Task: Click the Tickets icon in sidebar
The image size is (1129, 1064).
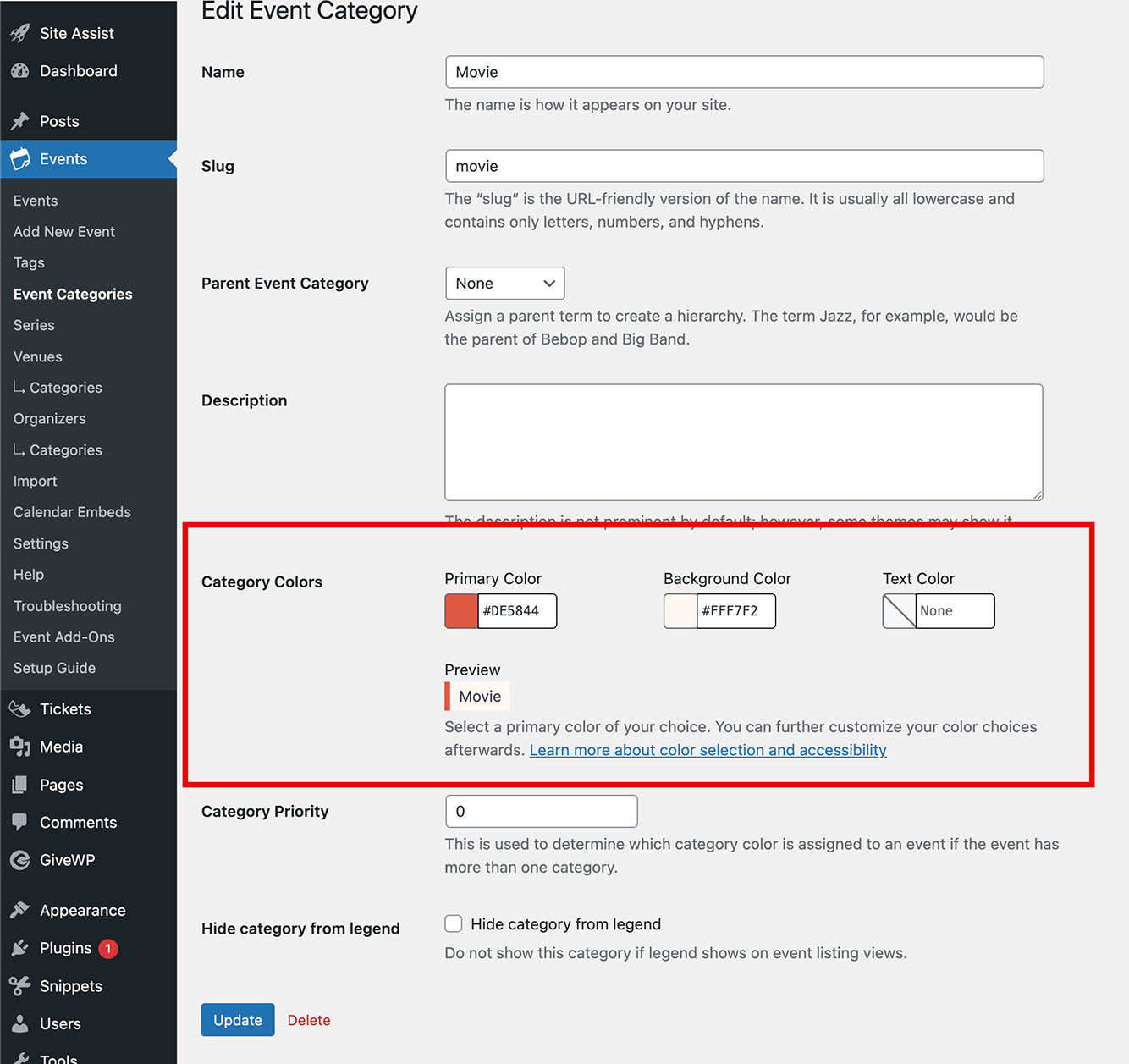Action: [x=20, y=709]
